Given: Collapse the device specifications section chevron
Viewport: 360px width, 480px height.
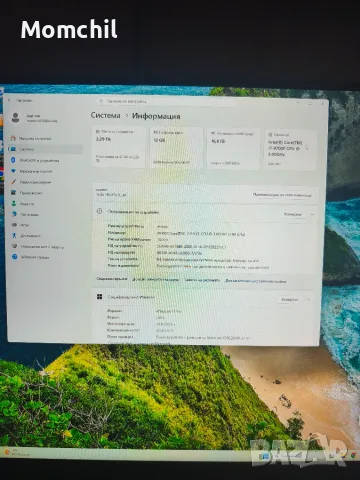Looking at the screenshot, I should coord(312,215).
